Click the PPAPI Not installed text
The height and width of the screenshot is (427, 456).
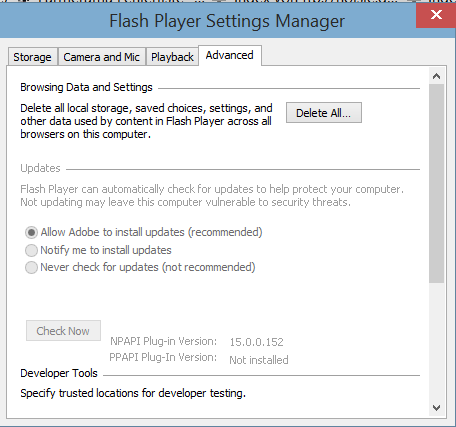(x=259, y=360)
